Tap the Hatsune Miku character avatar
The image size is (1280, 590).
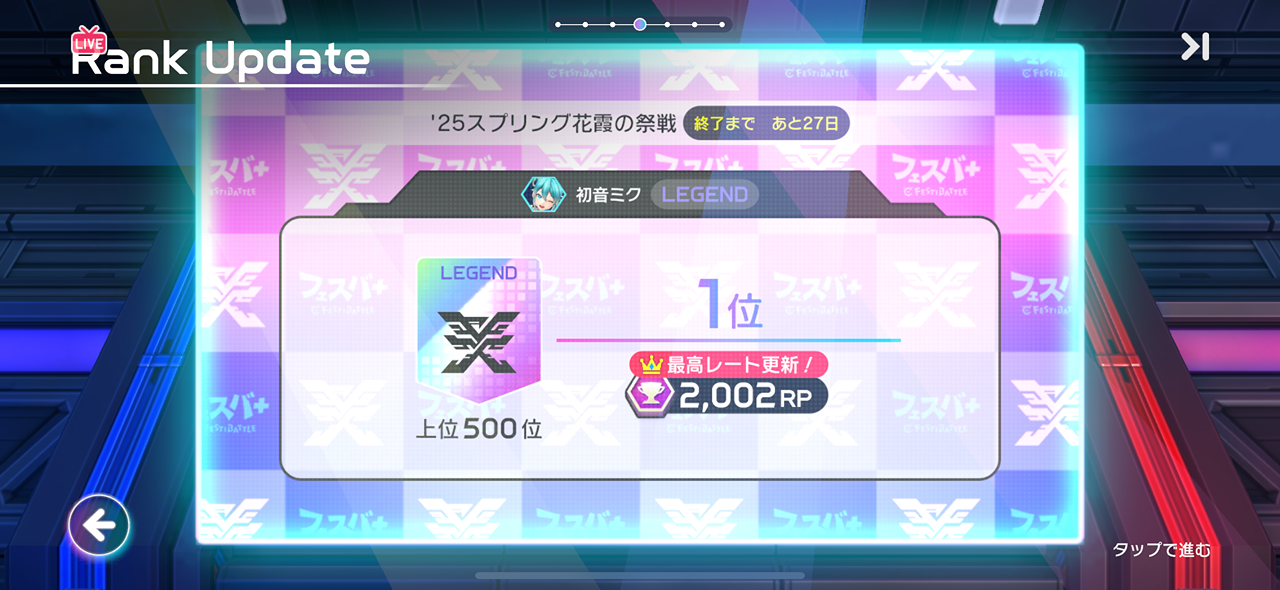(544, 195)
